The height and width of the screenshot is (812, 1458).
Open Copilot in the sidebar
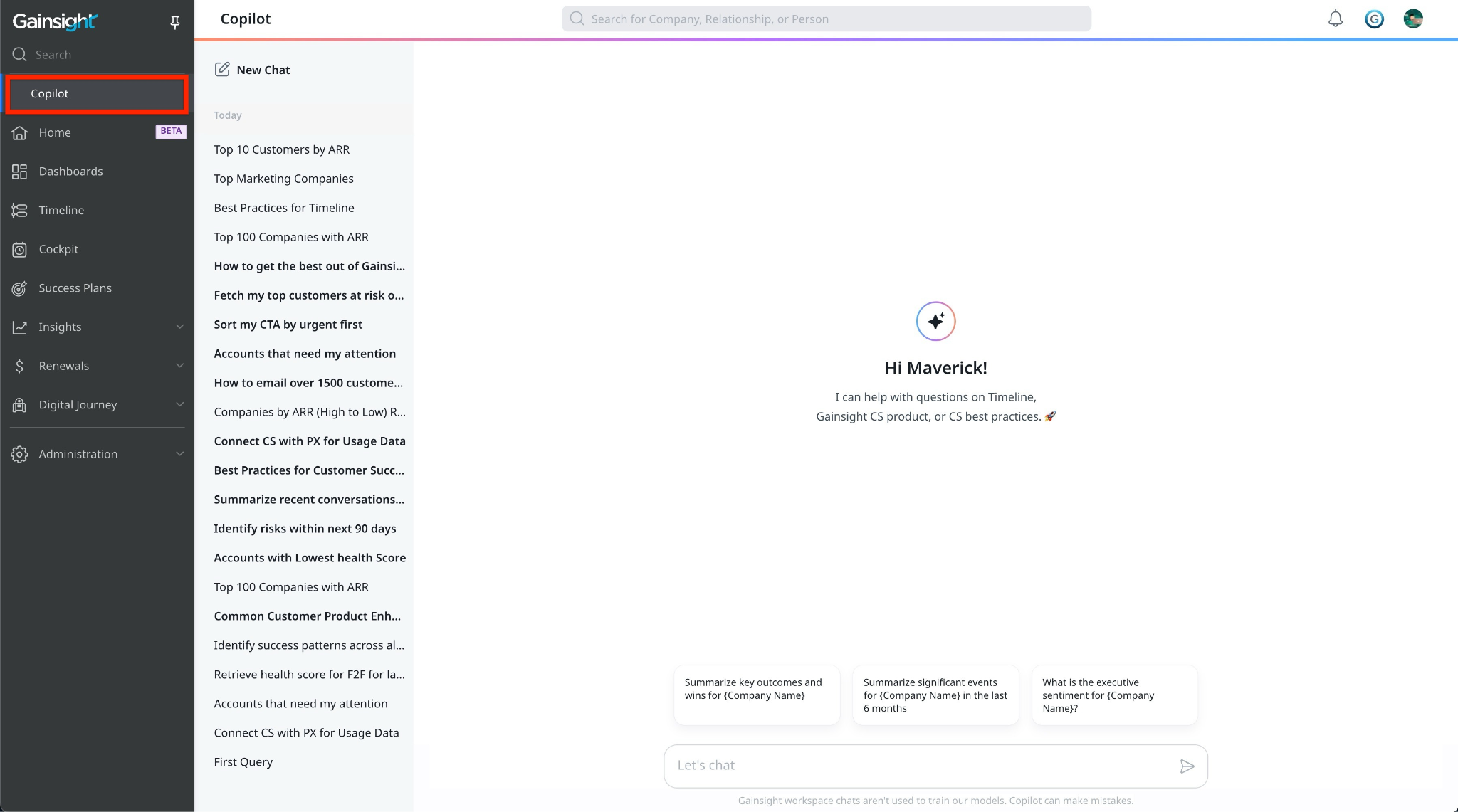pos(97,94)
